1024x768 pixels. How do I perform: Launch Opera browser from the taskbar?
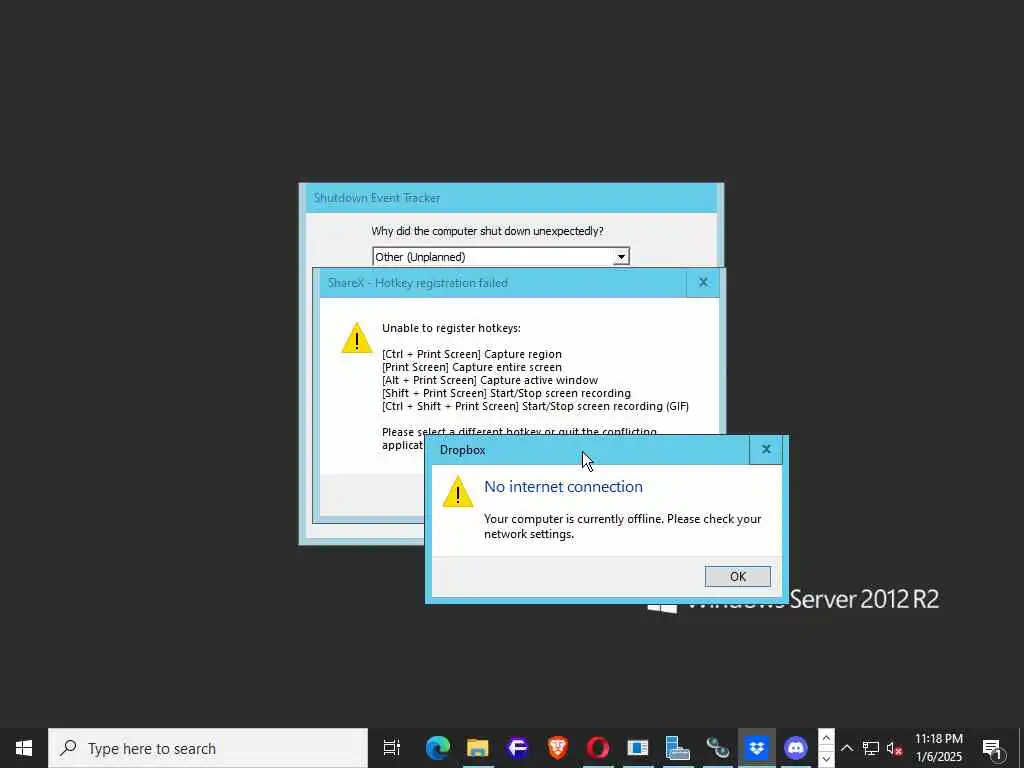pos(598,748)
